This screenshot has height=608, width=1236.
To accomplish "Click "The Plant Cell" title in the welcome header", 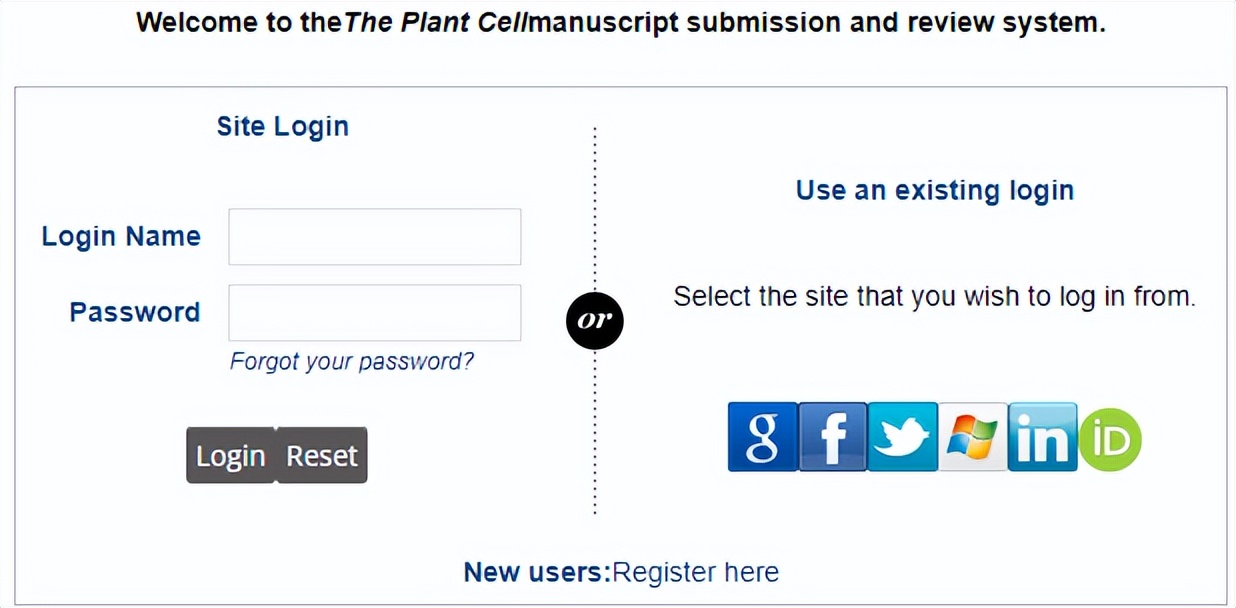I will (436, 23).
